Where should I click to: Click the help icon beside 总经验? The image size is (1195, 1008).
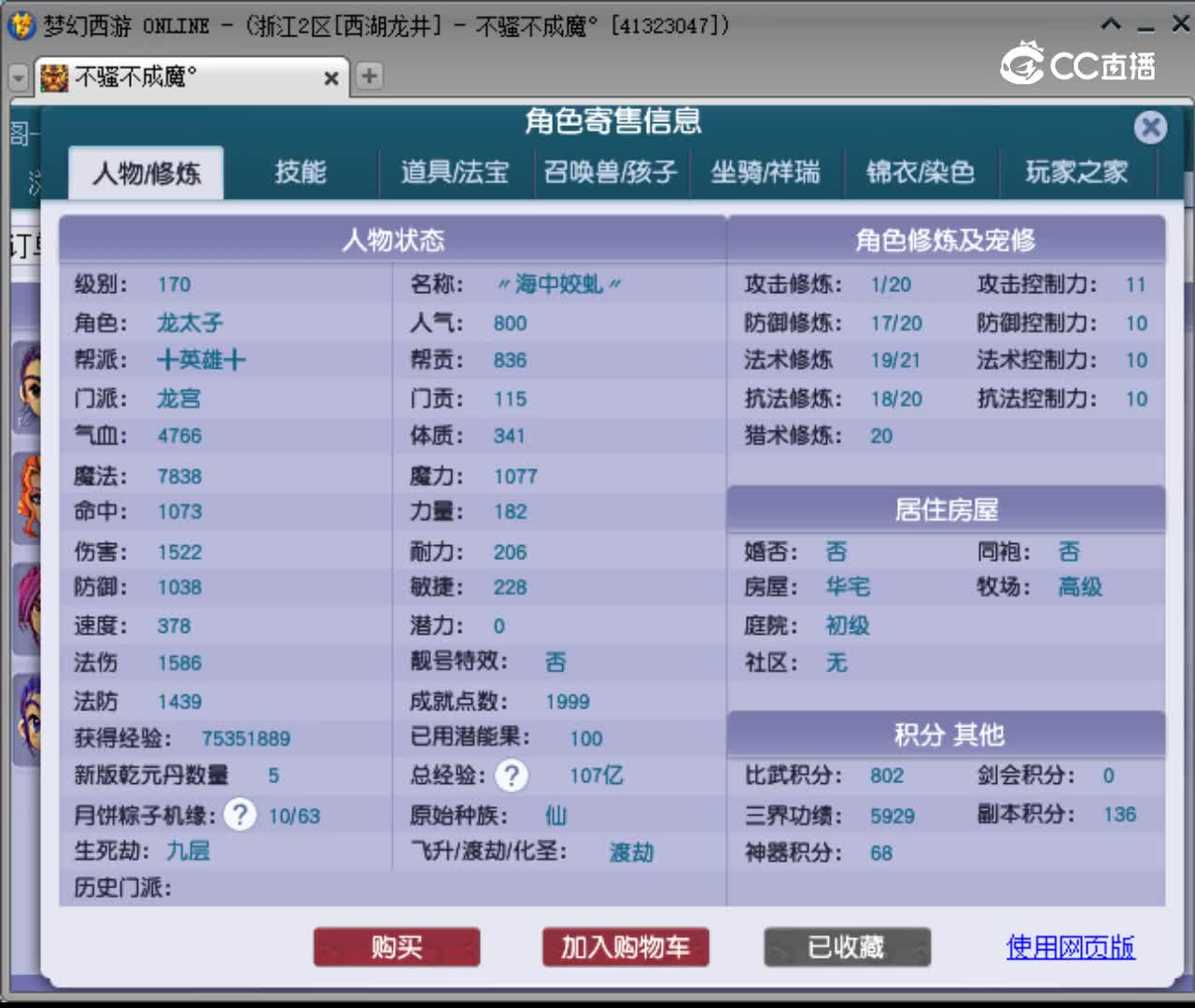(512, 775)
